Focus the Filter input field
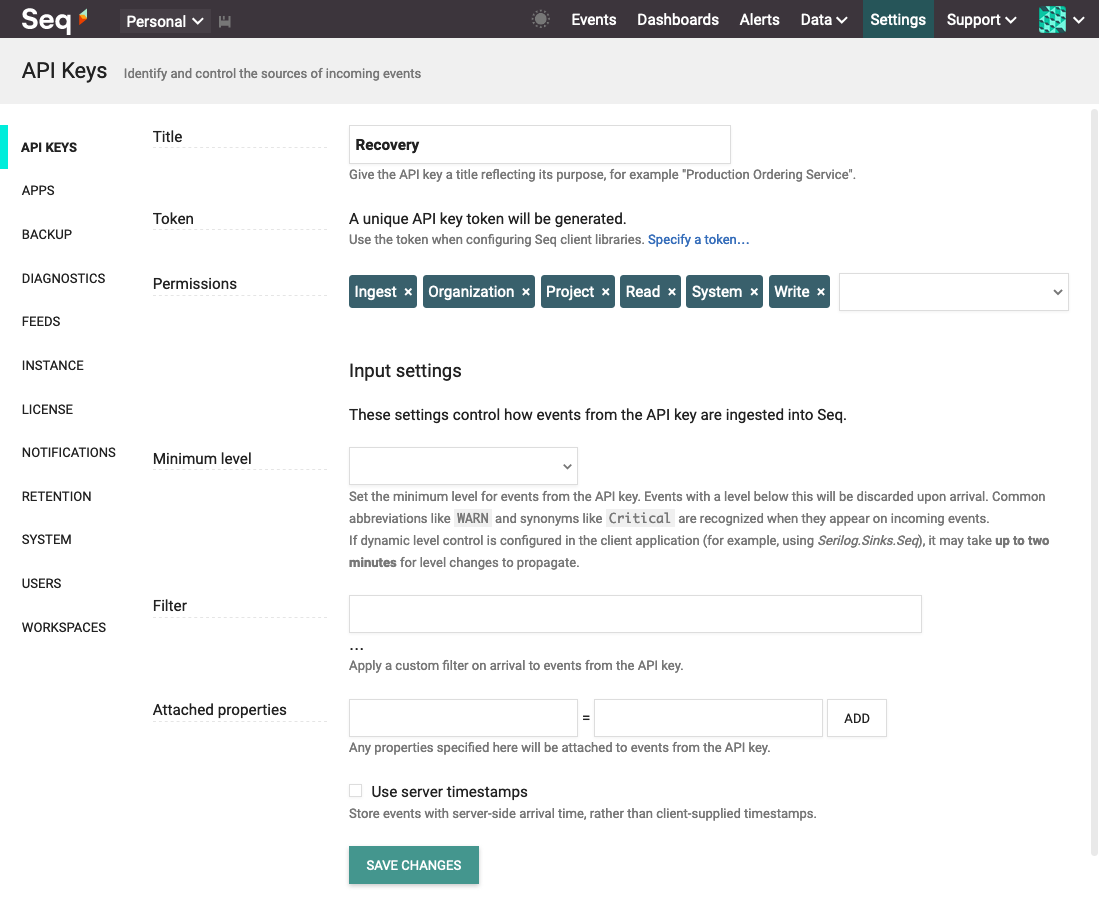The image size is (1099, 913). click(635, 615)
